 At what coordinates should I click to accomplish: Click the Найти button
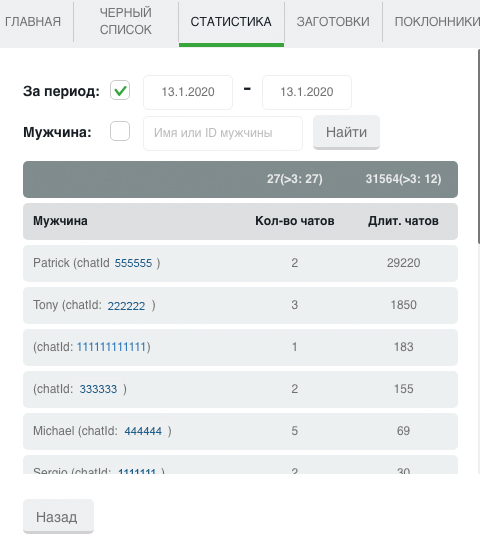click(346, 132)
